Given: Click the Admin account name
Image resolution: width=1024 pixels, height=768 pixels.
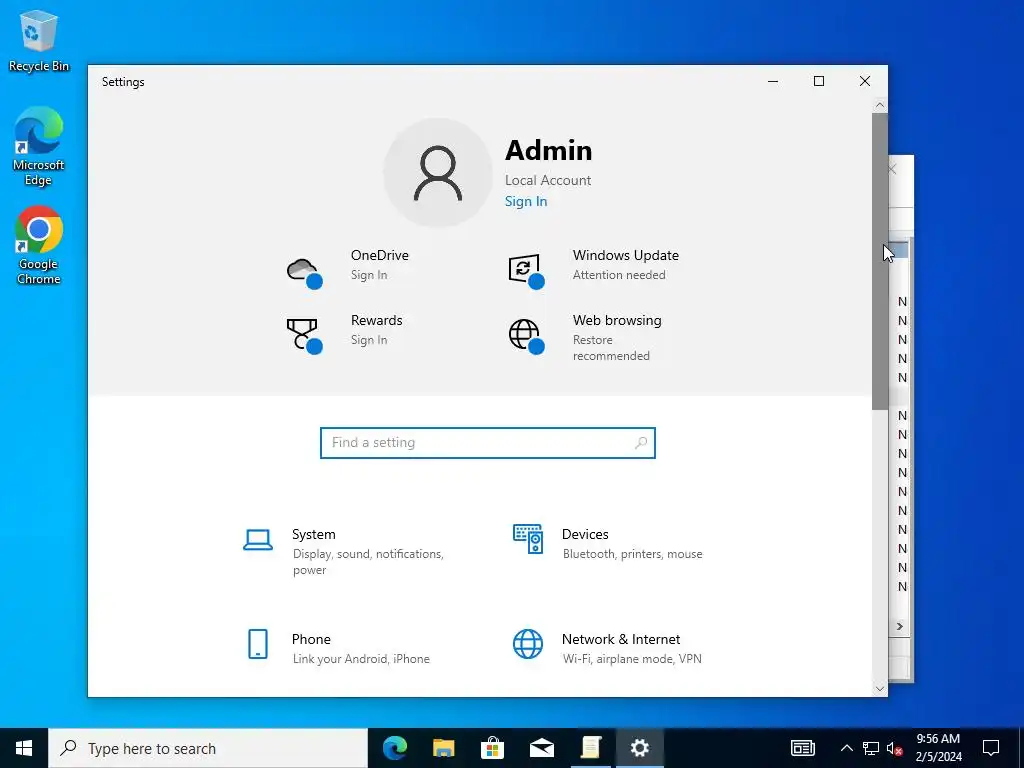Looking at the screenshot, I should point(549,150).
